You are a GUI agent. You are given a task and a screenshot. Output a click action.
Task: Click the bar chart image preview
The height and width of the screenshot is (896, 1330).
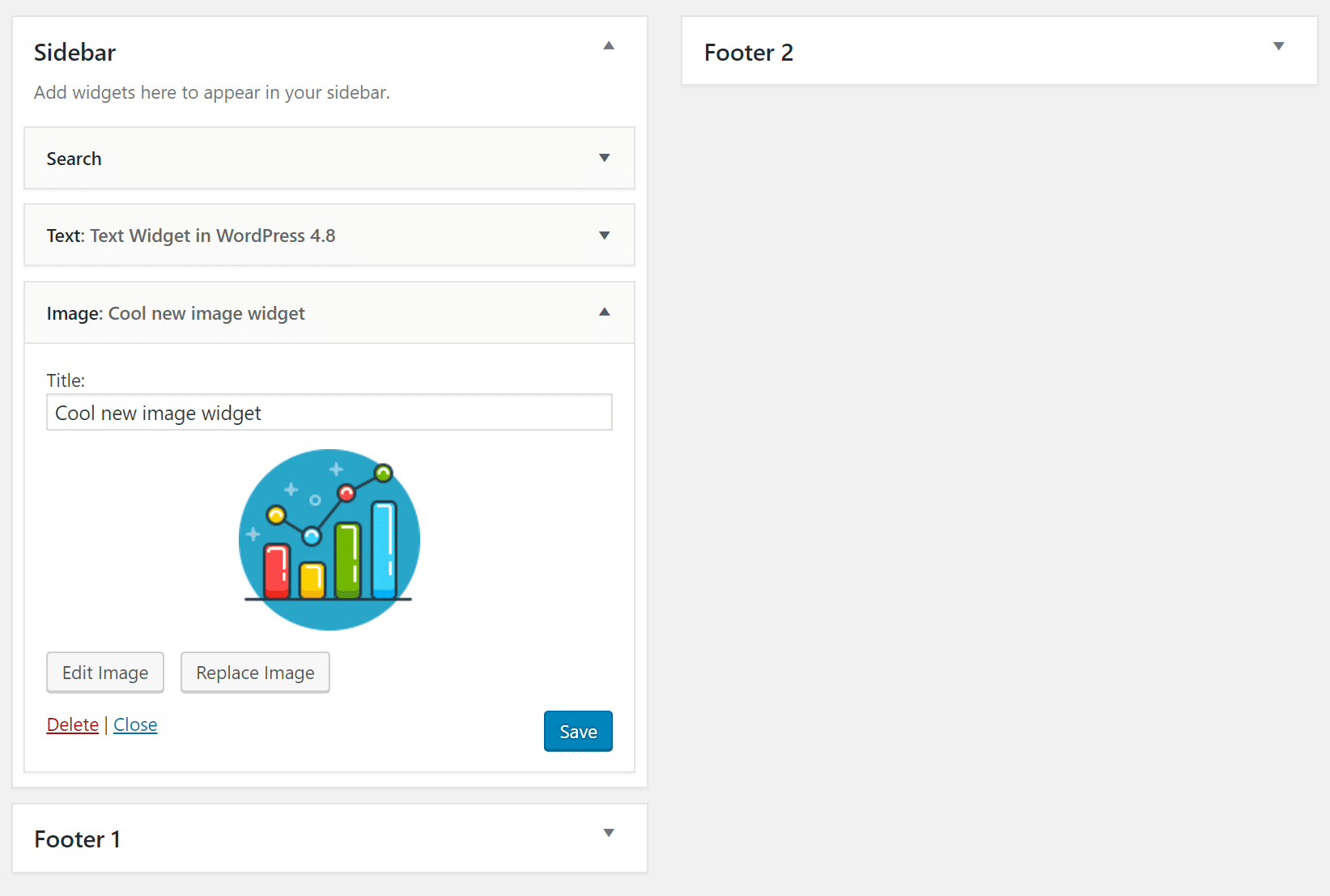click(x=329, y=538)
